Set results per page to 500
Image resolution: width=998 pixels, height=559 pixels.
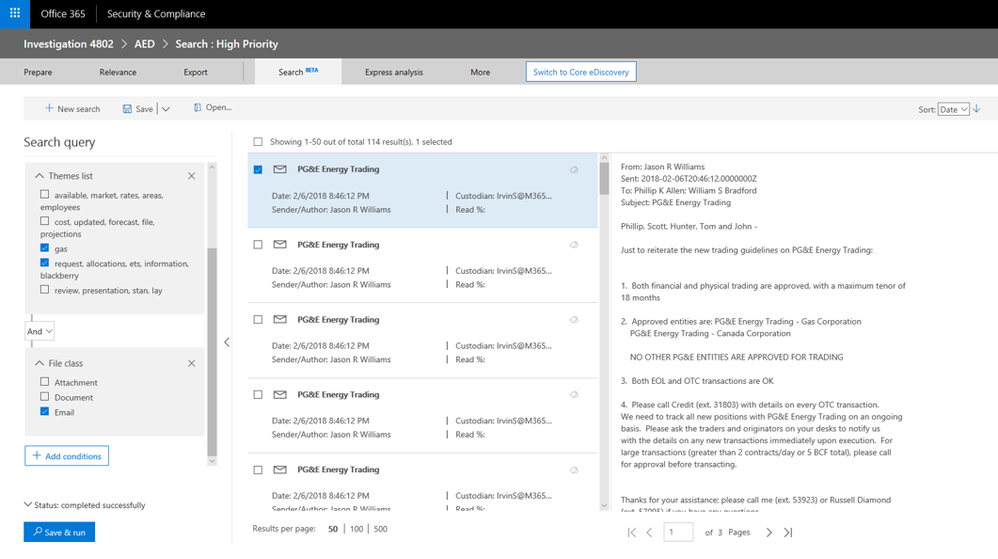pos(381,529)
